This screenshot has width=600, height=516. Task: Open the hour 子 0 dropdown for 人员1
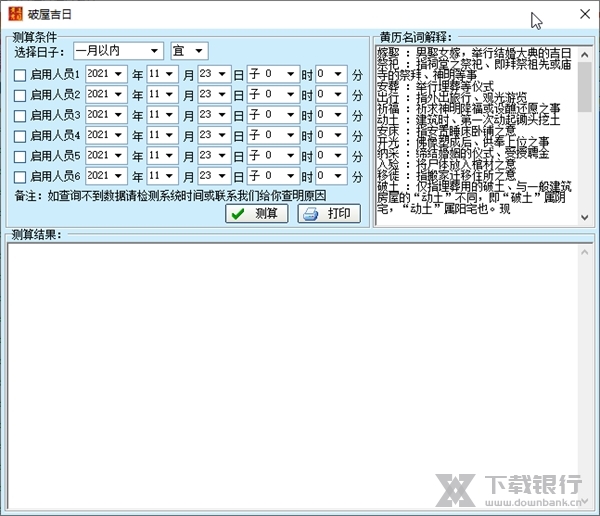(x=273, y=74)
